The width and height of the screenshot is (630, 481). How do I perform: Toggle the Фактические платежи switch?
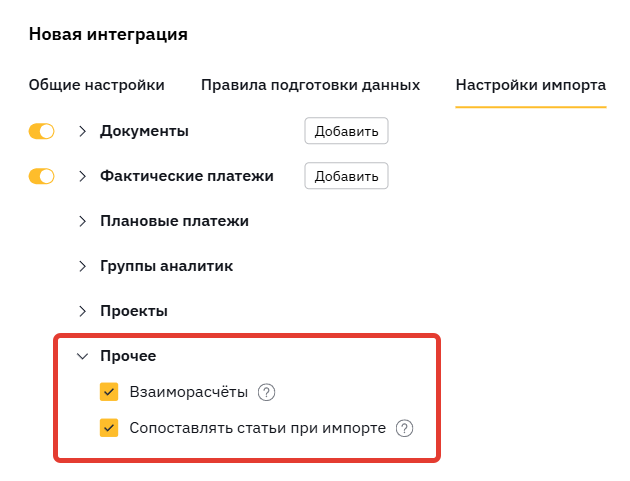(x=41, y=176)
